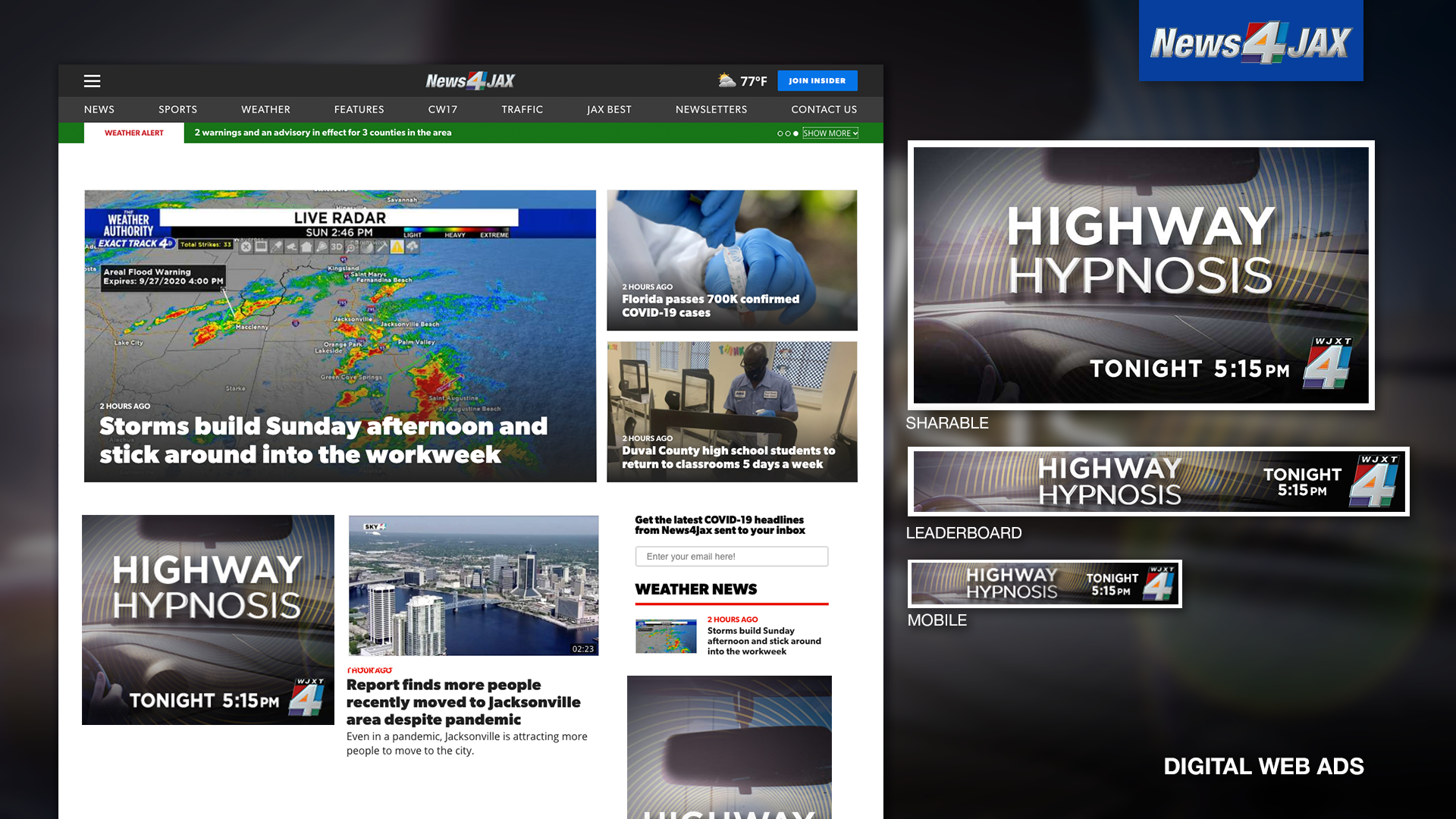Screen dimensions: 1456x819
Task: Click the SHARABLE label text
Action: 947,423
